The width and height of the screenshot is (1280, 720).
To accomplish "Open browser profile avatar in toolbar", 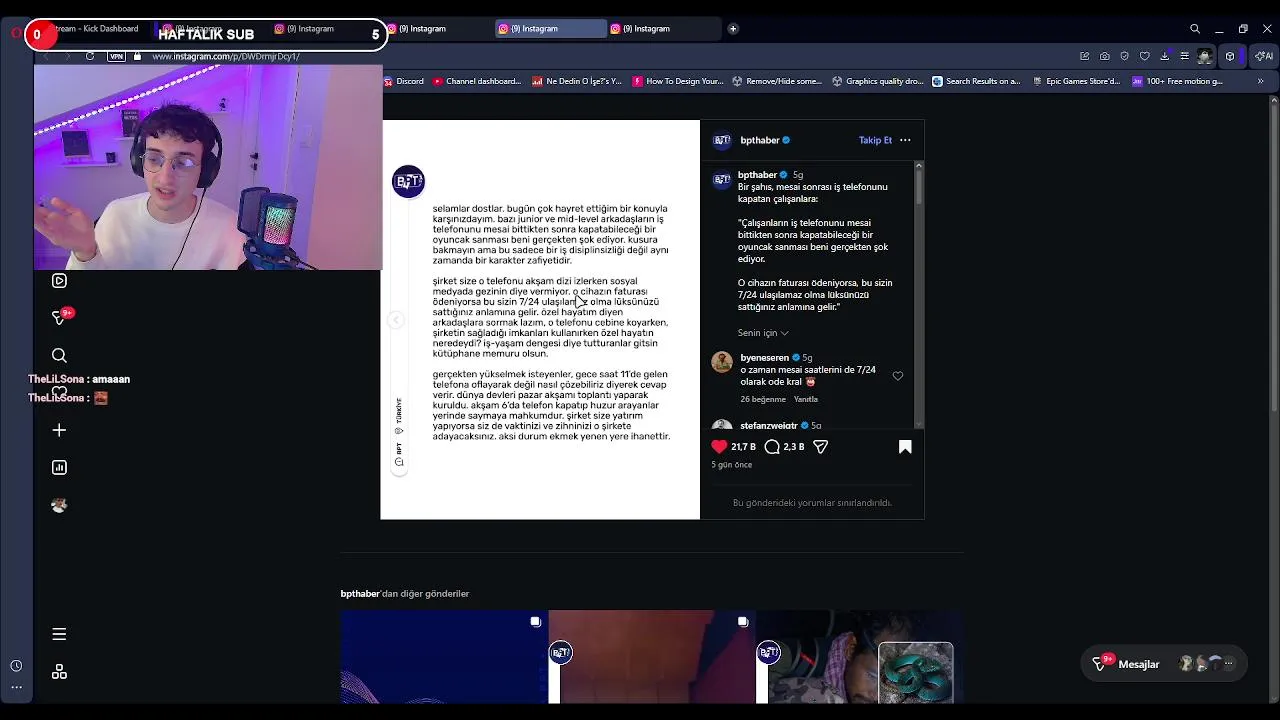I will click(x=1205, y=56).
